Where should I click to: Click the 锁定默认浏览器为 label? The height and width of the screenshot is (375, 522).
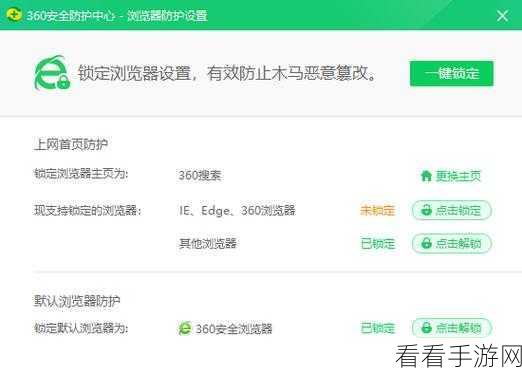81,328
